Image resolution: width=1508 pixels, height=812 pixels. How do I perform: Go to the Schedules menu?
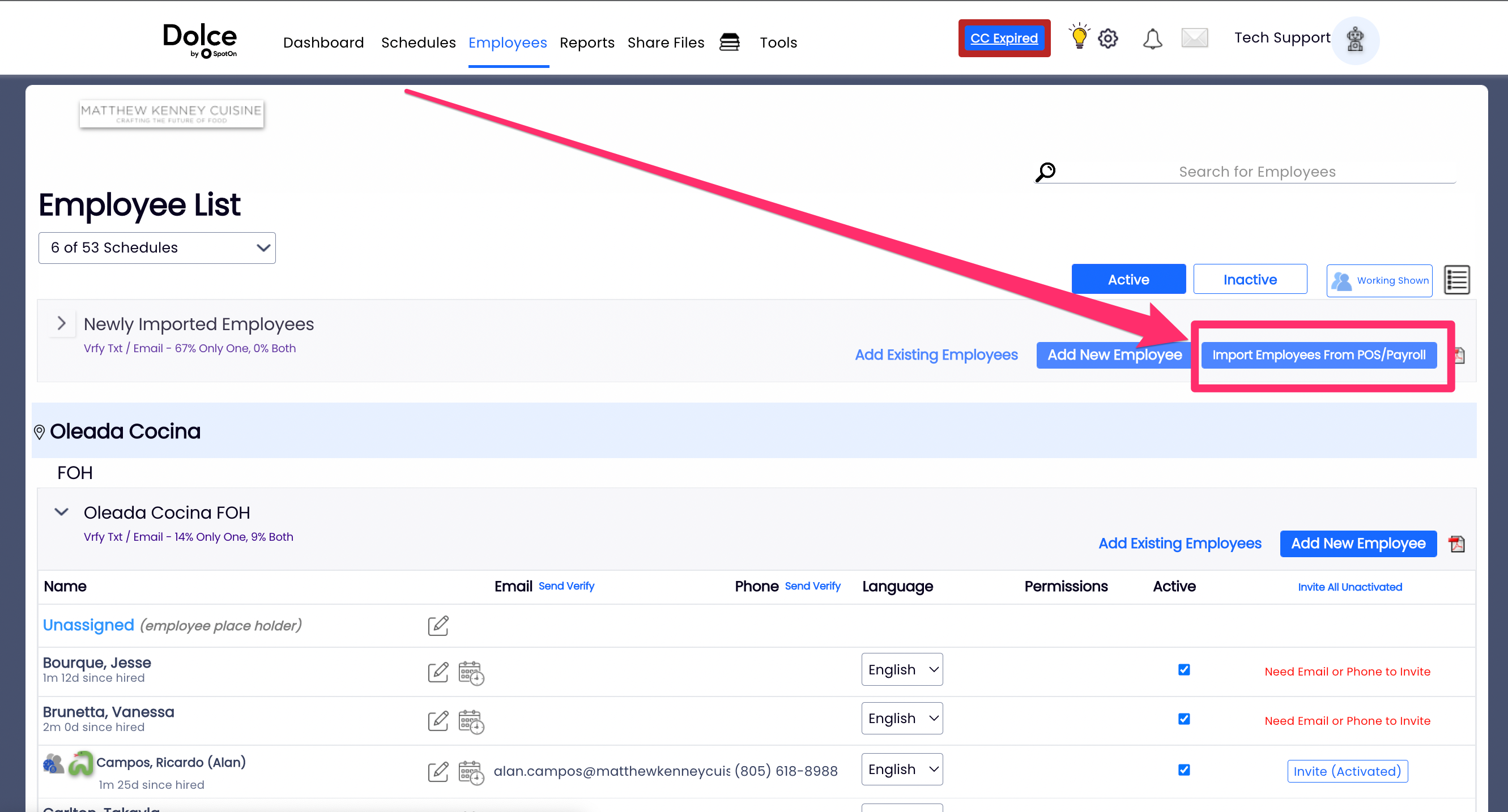click(418, 42)
